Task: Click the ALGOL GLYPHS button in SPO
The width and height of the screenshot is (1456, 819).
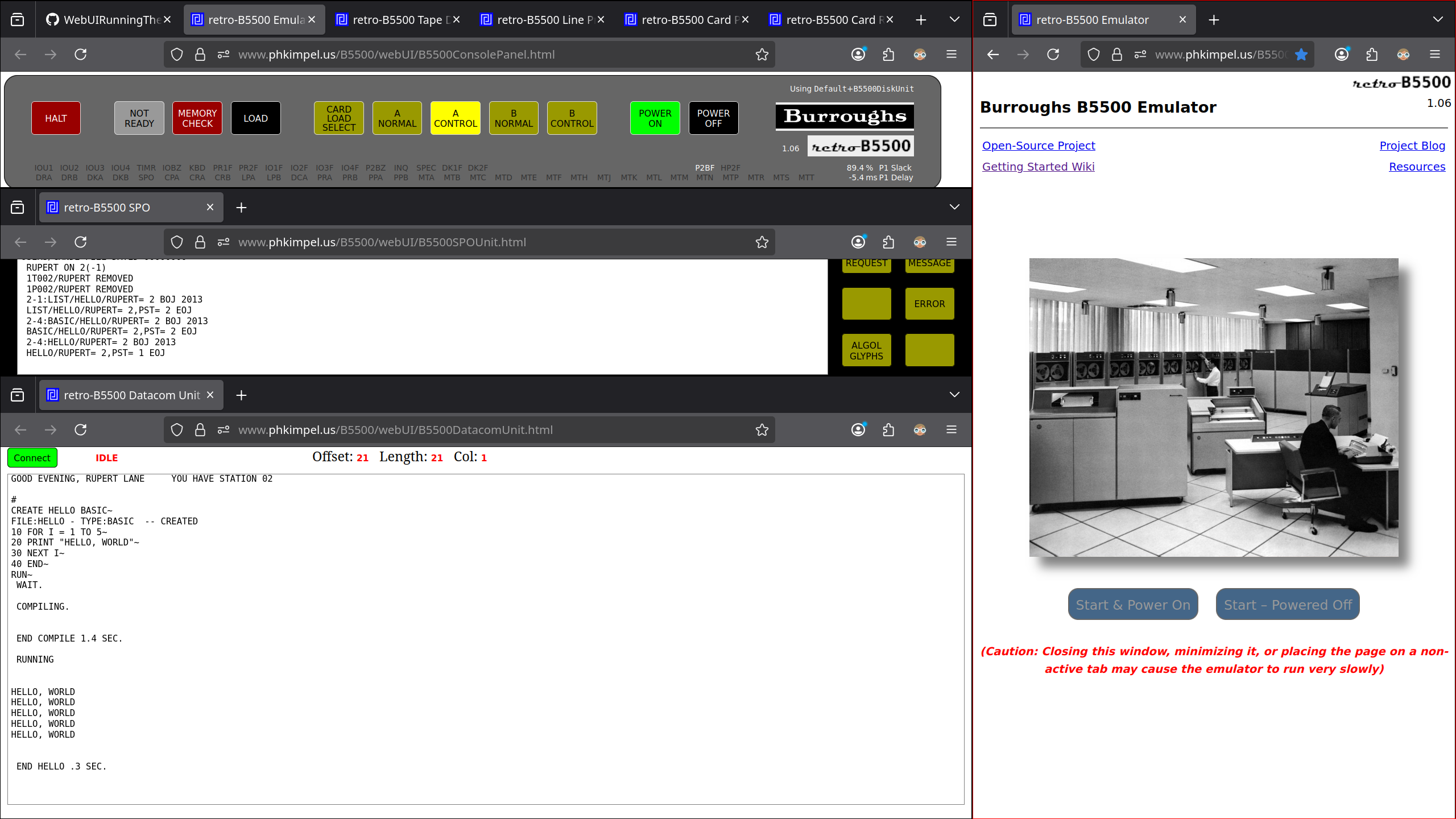Action: point(866,350)
